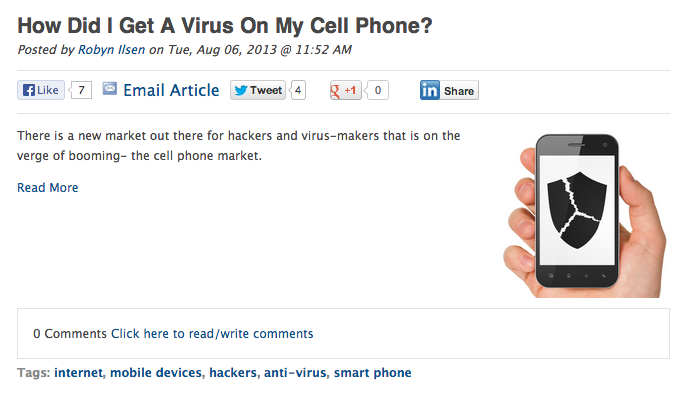Viewport: 689px width, 394px height.
Task: Click the Facebook Like button
Action: (x=41, y=90)
